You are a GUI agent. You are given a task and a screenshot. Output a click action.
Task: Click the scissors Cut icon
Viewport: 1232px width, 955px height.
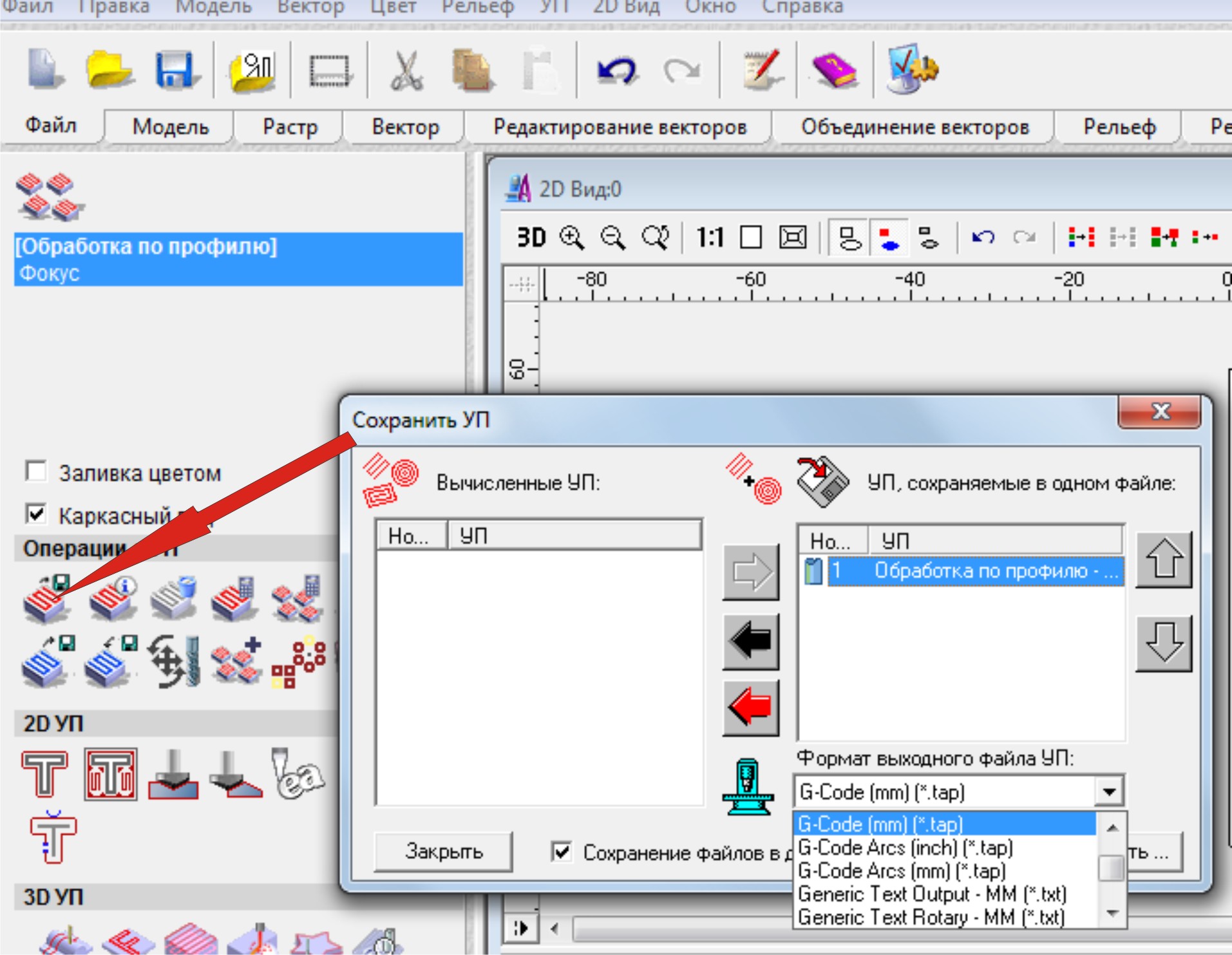tap(407, 70)
